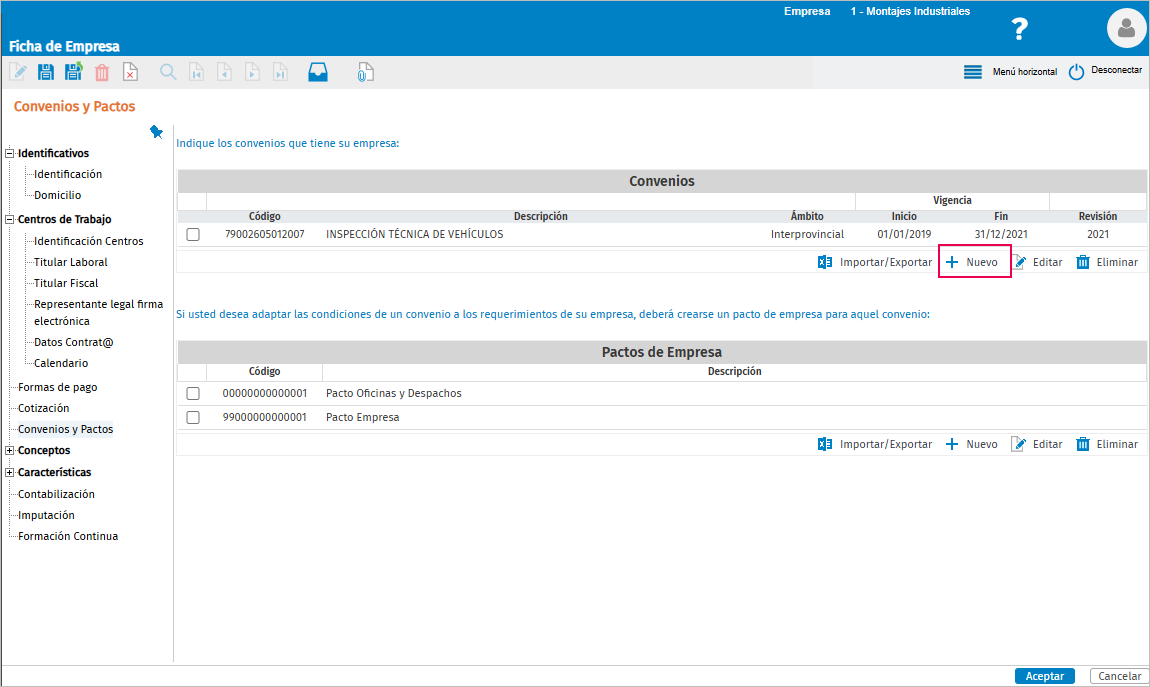The height and width of the screenshot is (687, 1150).
Task: Select the Inspección Técnica de Vehículos convenio checkbox
Action: [x=193, y=235]
